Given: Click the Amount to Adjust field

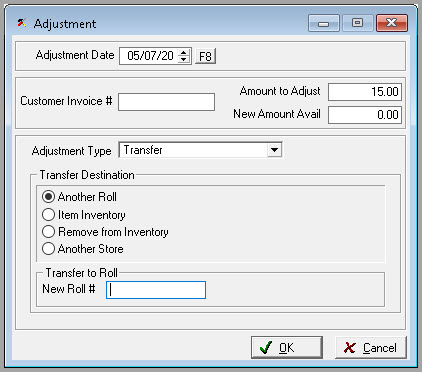Looking at the screenshot, I should 365,92.
